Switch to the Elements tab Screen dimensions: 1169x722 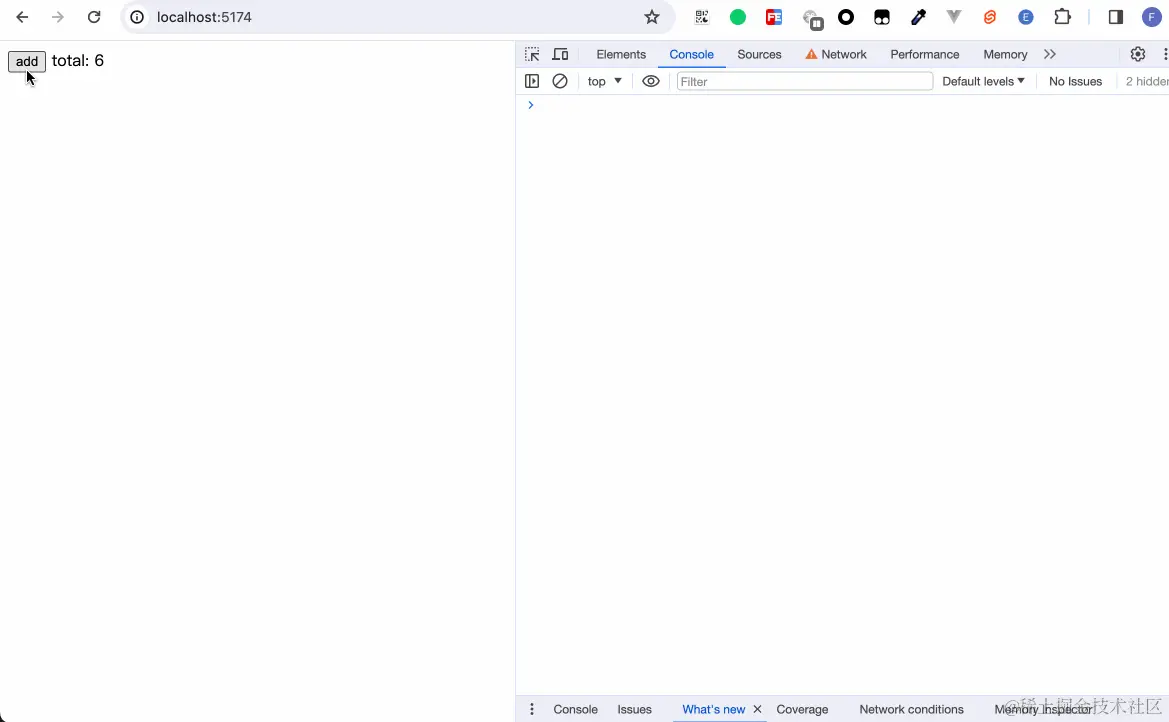[621, 54]
